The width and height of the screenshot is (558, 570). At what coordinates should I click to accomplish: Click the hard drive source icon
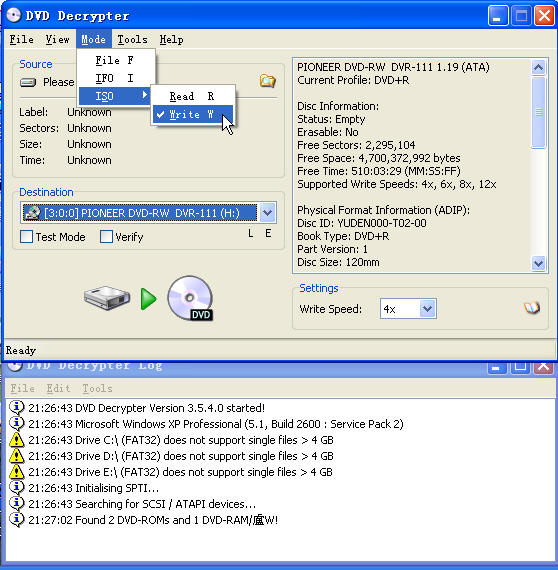point(107,298)
